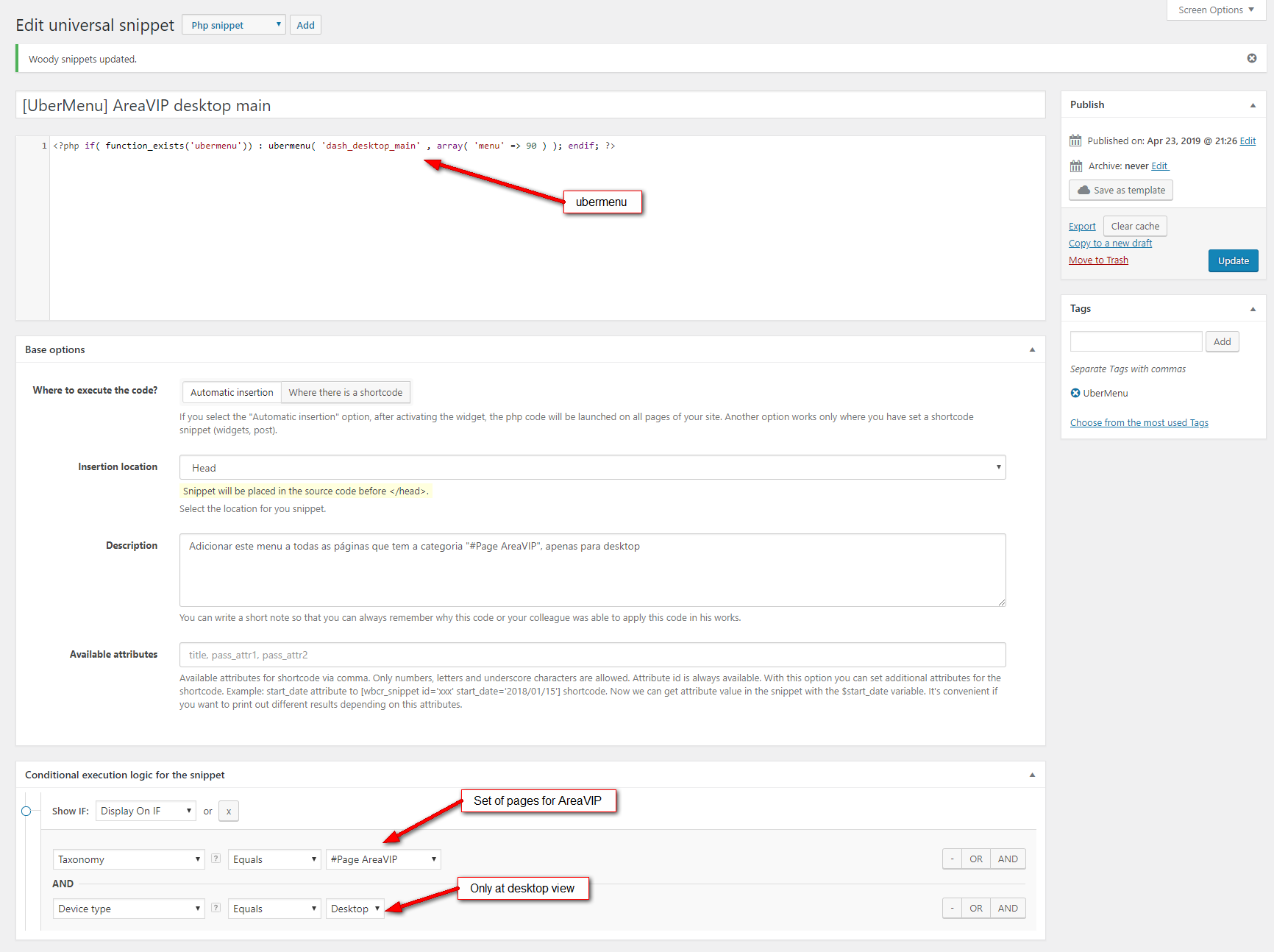This screenshot has height=952, width=1274.
Task: Collapse the Tags panel arrow
Action: point(1253,309)
